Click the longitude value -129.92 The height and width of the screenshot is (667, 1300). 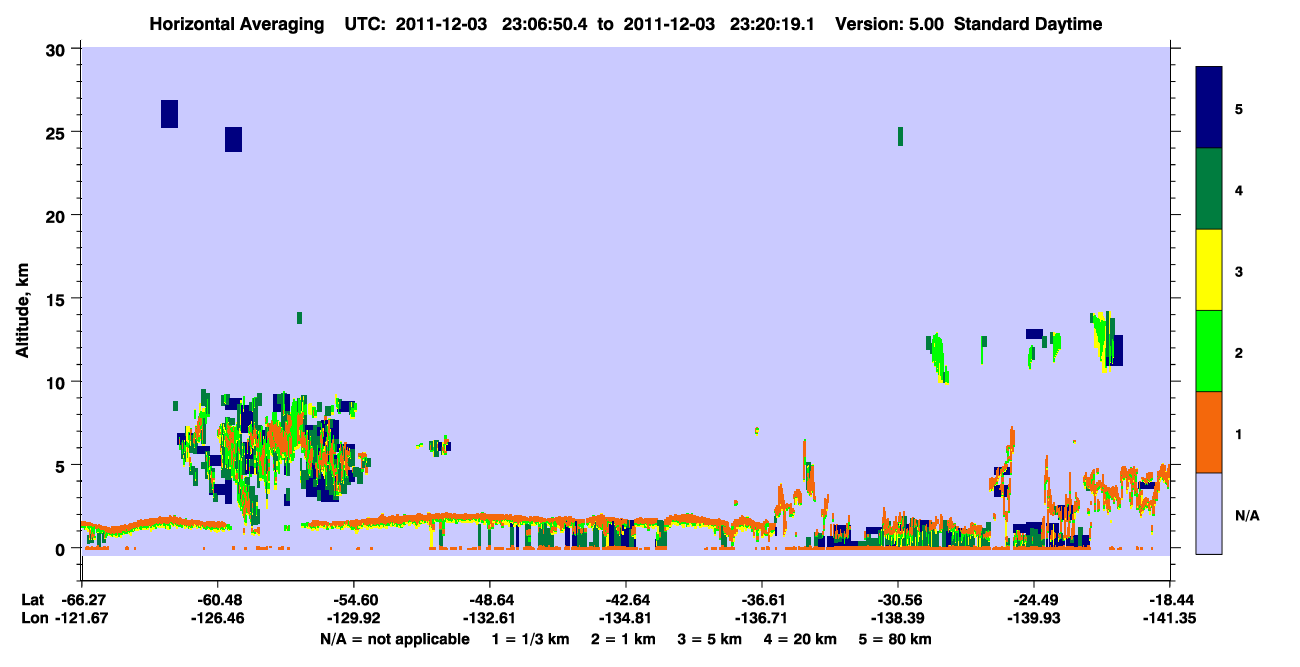coord(355,618)
